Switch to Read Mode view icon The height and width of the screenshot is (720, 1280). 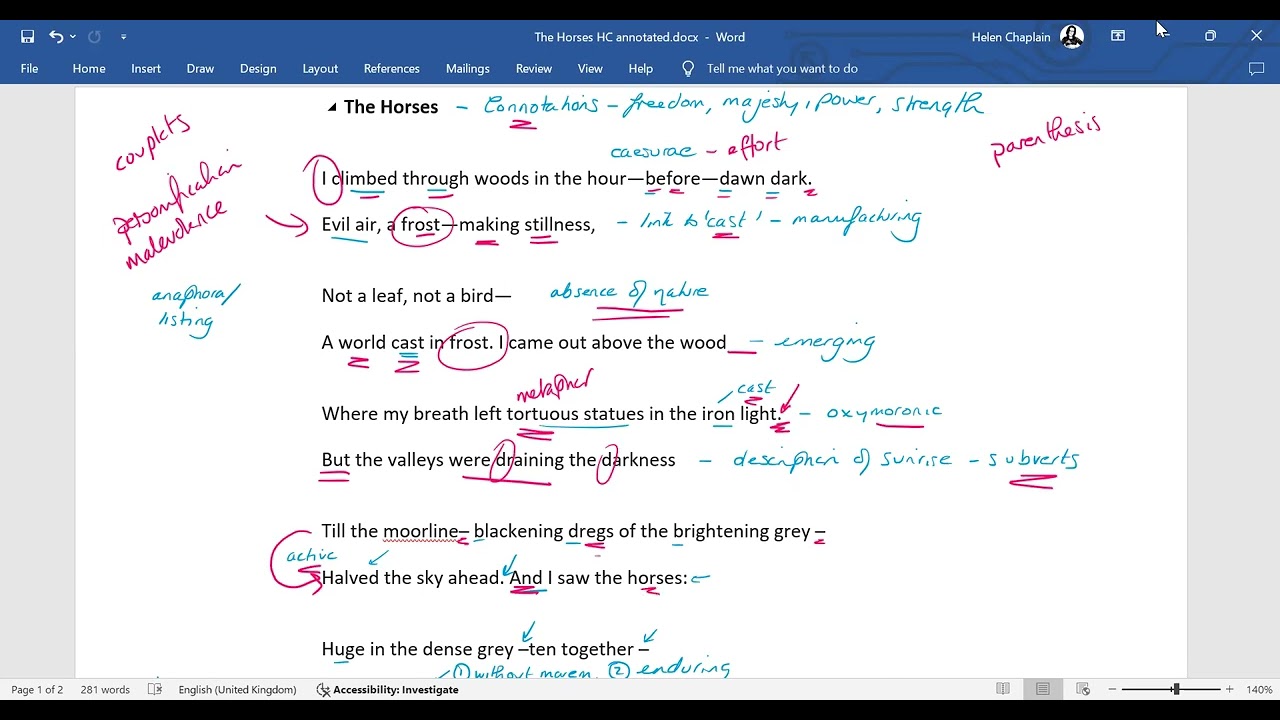[1003, 689]
